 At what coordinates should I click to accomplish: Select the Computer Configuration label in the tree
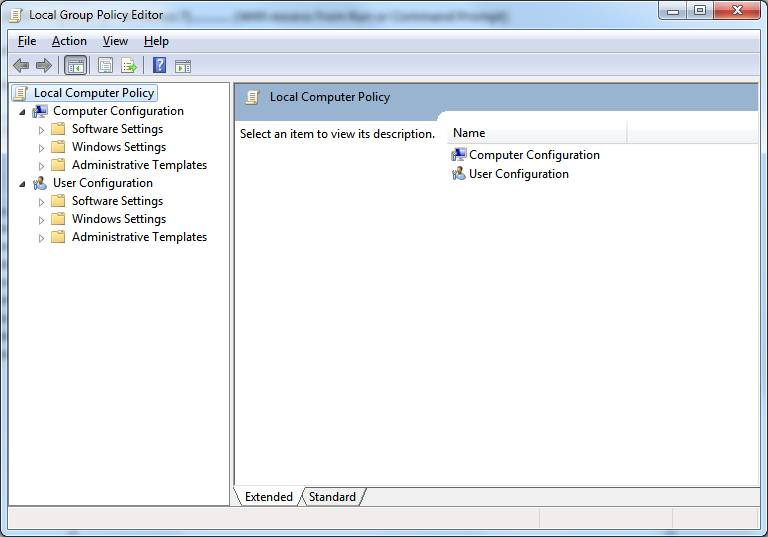pyautogui.click(x=118, y=111)
